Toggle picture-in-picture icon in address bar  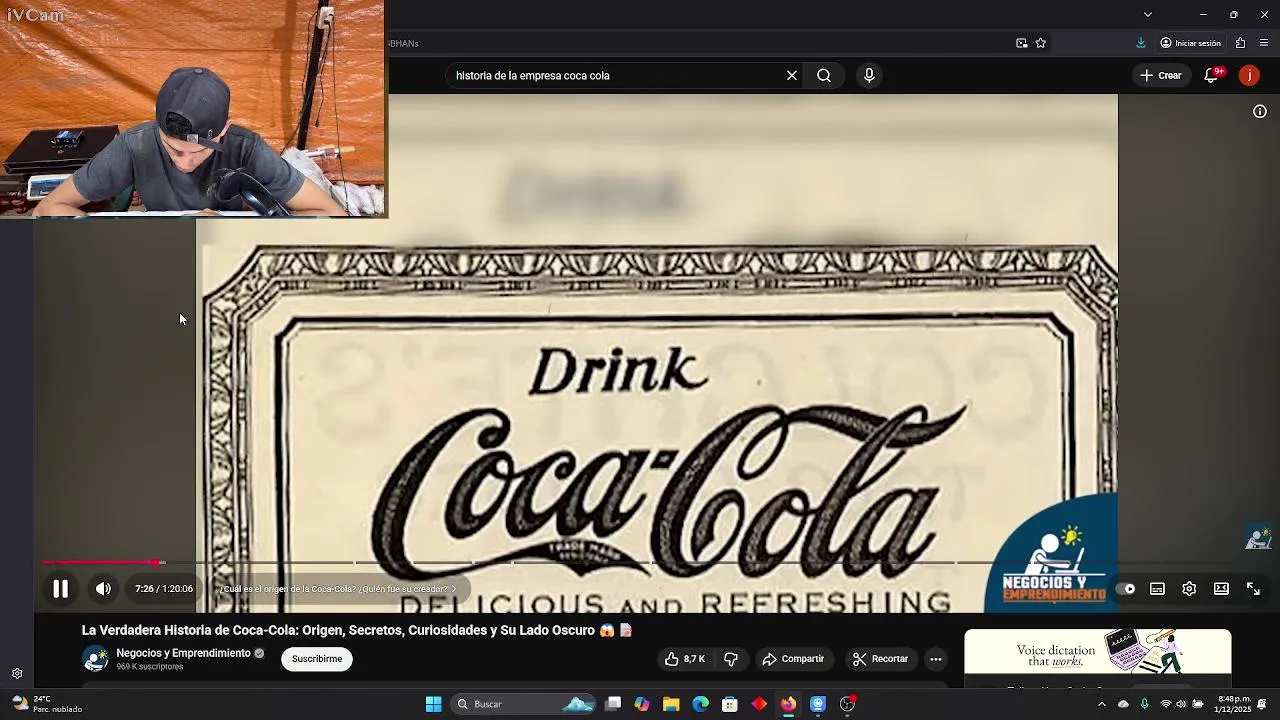1021,43
